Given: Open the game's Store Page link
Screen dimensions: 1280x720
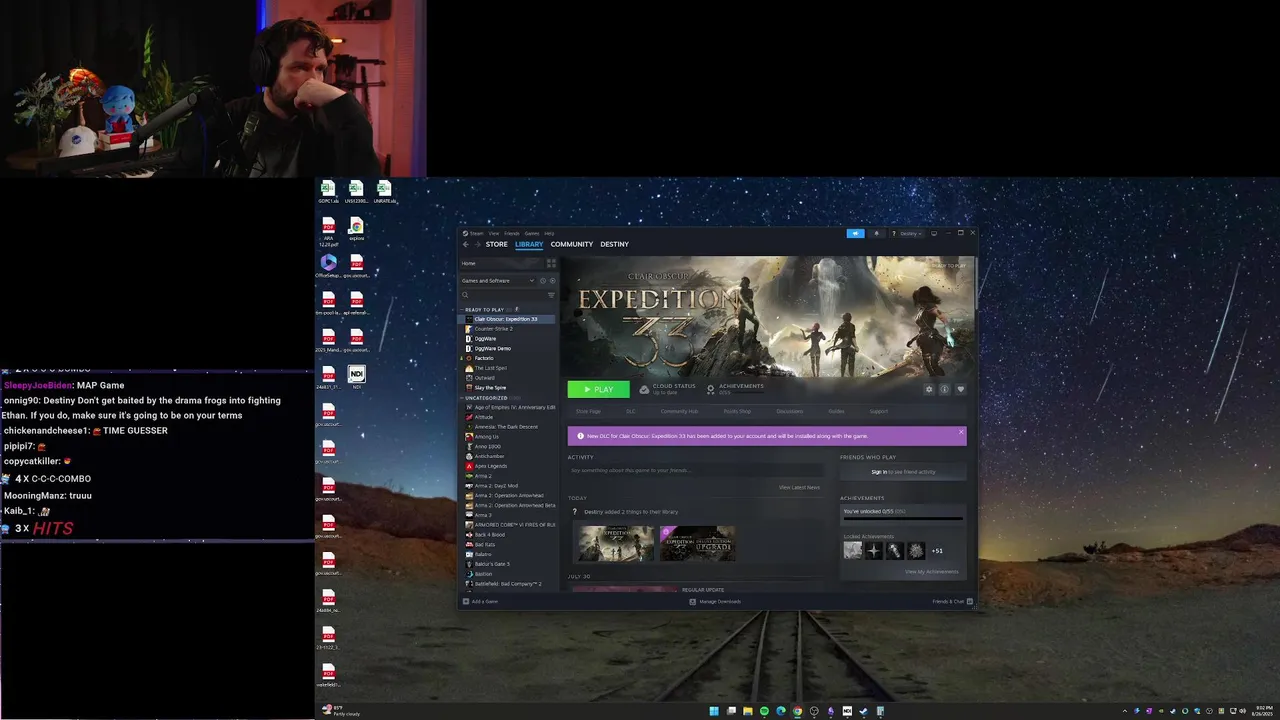Looking at the screenshot, I should pos(588,411).
